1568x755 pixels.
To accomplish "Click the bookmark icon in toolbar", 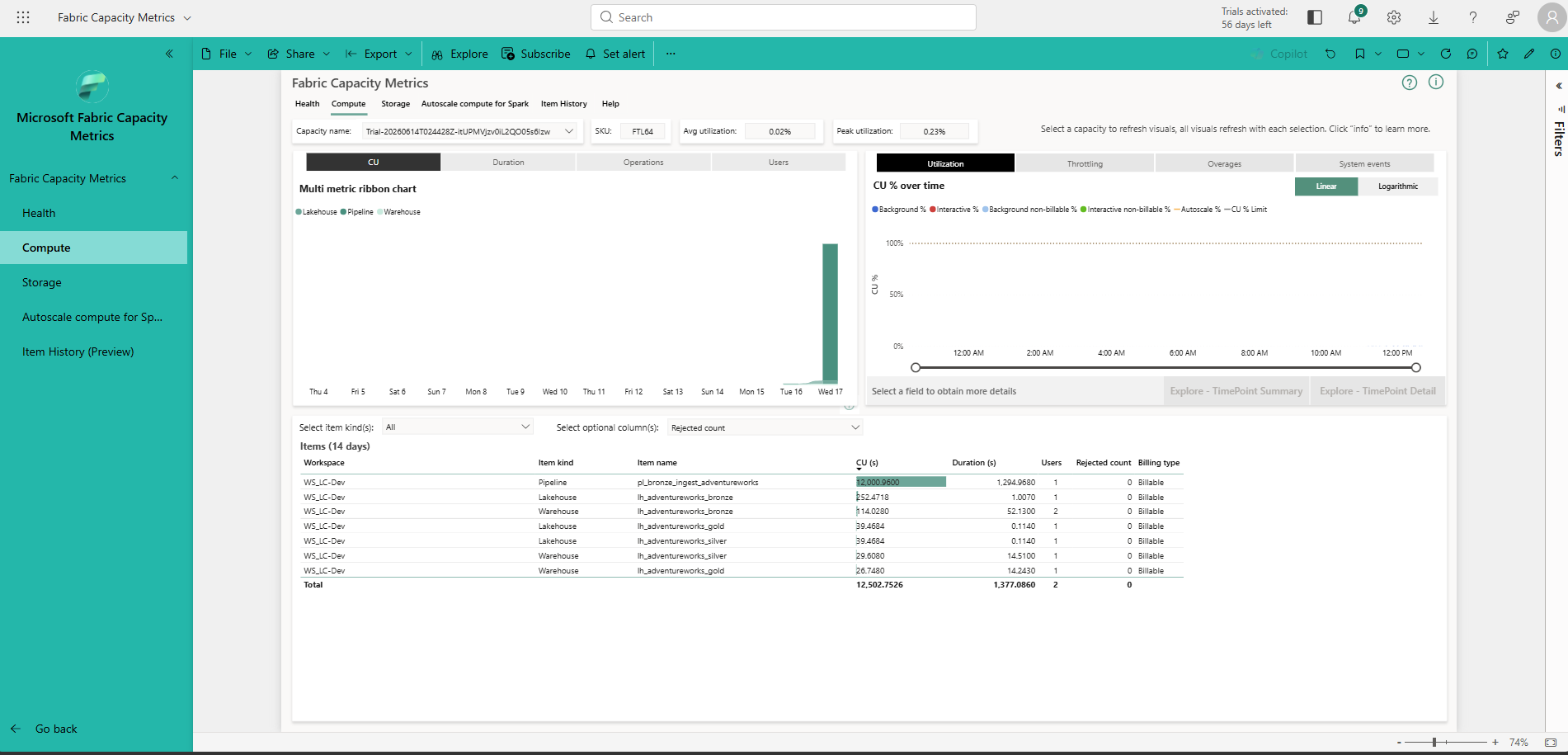I will (1359, 54).
